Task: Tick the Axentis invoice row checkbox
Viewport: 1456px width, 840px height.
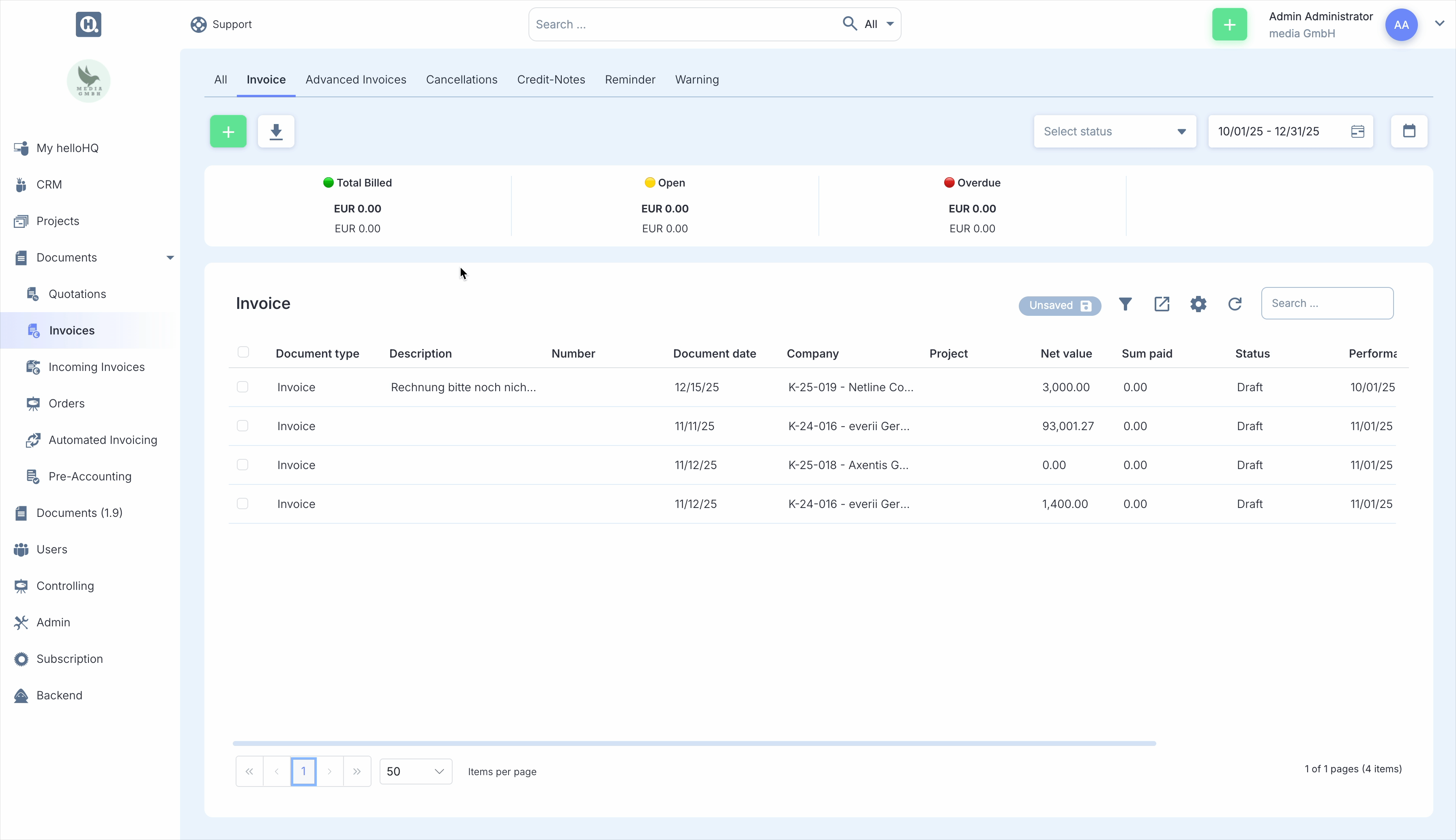Action: [x=243, y=465]
